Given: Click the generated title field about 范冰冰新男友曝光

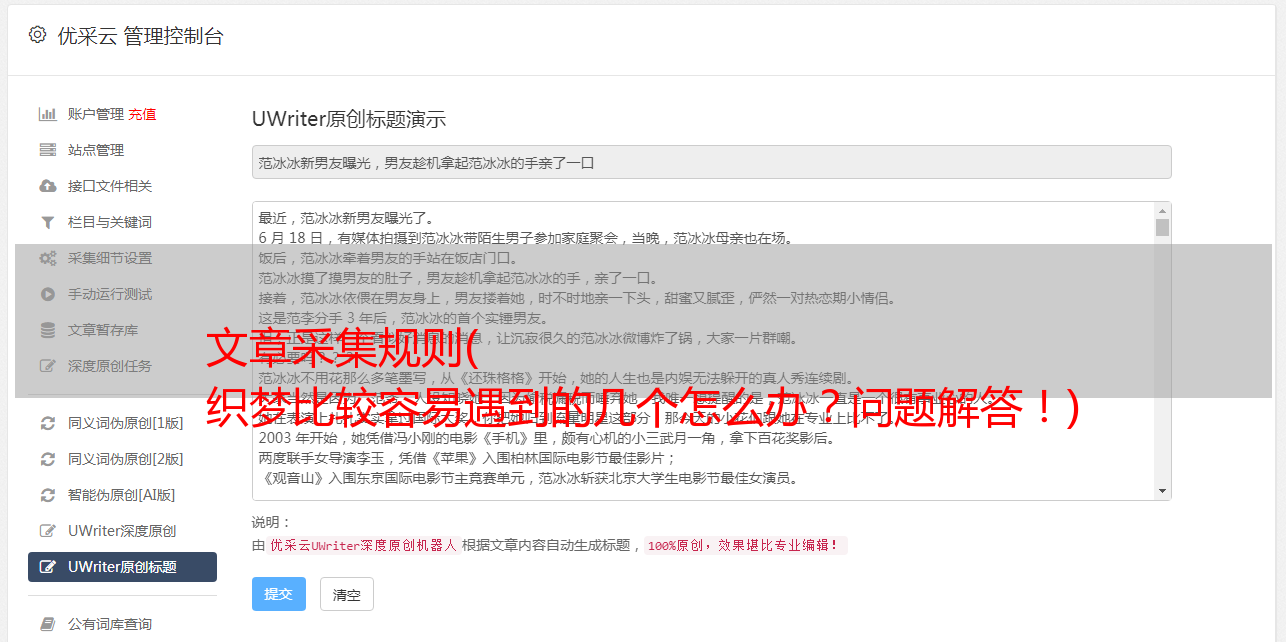Looking at the screenshot, I should (711, 162).
